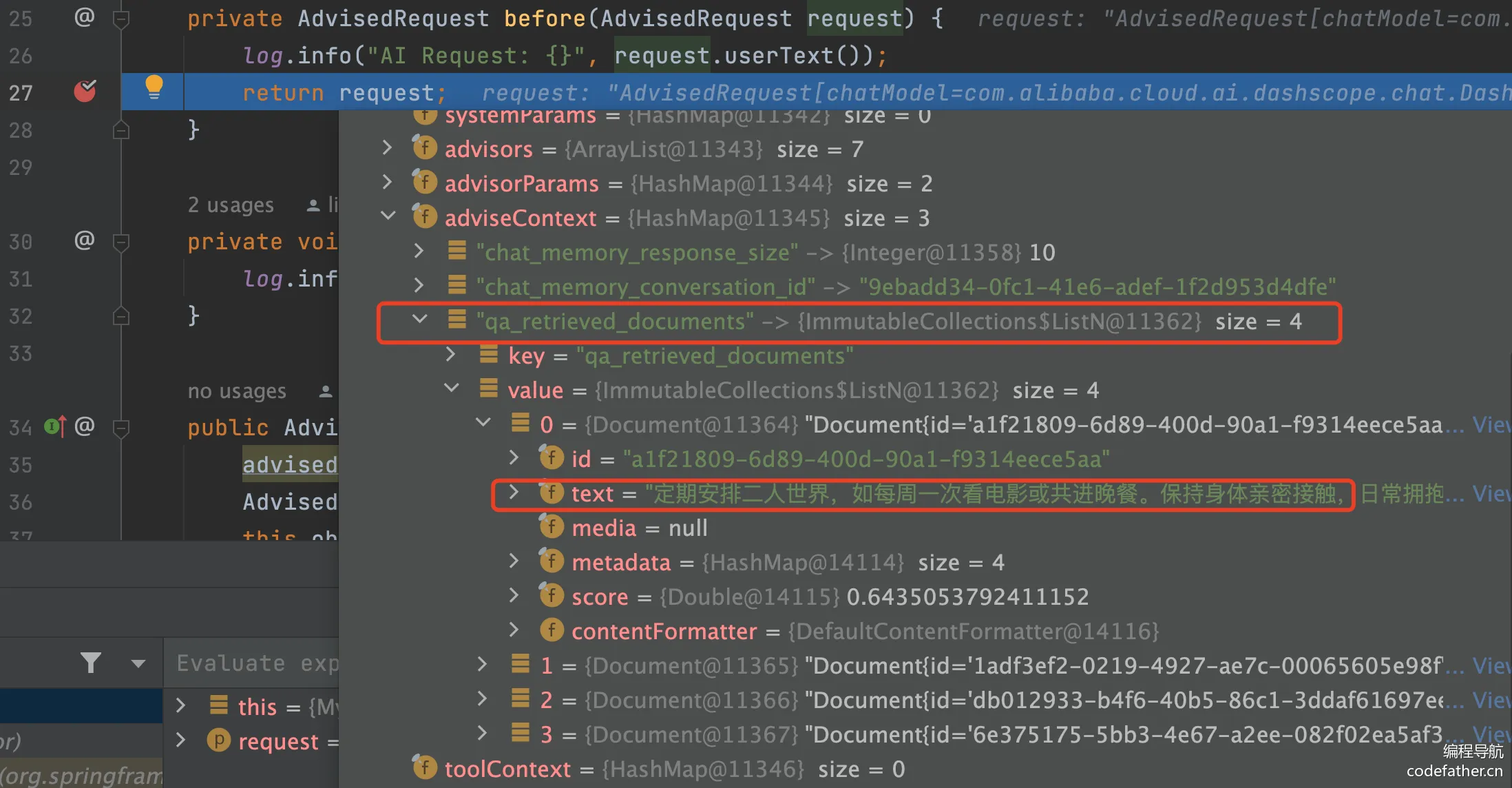The height and width of the screenshot is (788, 1512).
Task: Collapse the code fold marker at line 30
Action: point(121,242)
